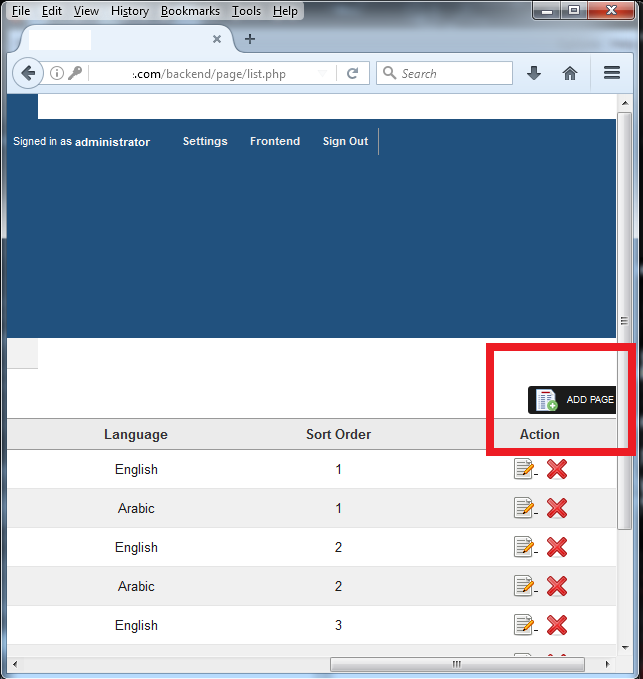
Task: Click the horizontal scrollbar thumb
Action: click(457, 664)
